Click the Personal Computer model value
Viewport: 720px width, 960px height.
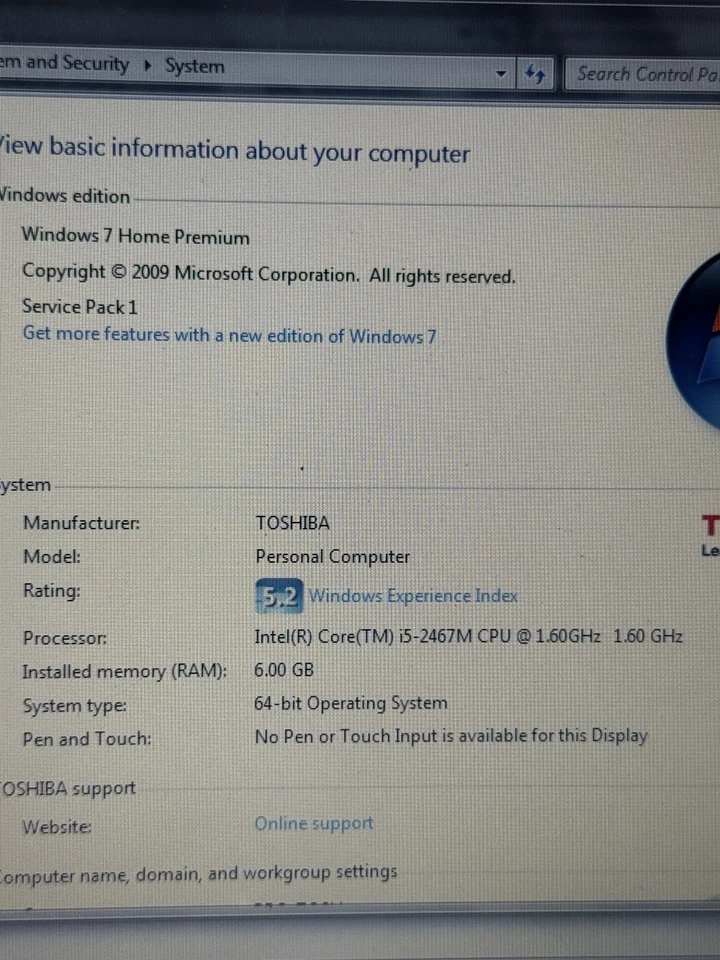[x=332, y=557]
